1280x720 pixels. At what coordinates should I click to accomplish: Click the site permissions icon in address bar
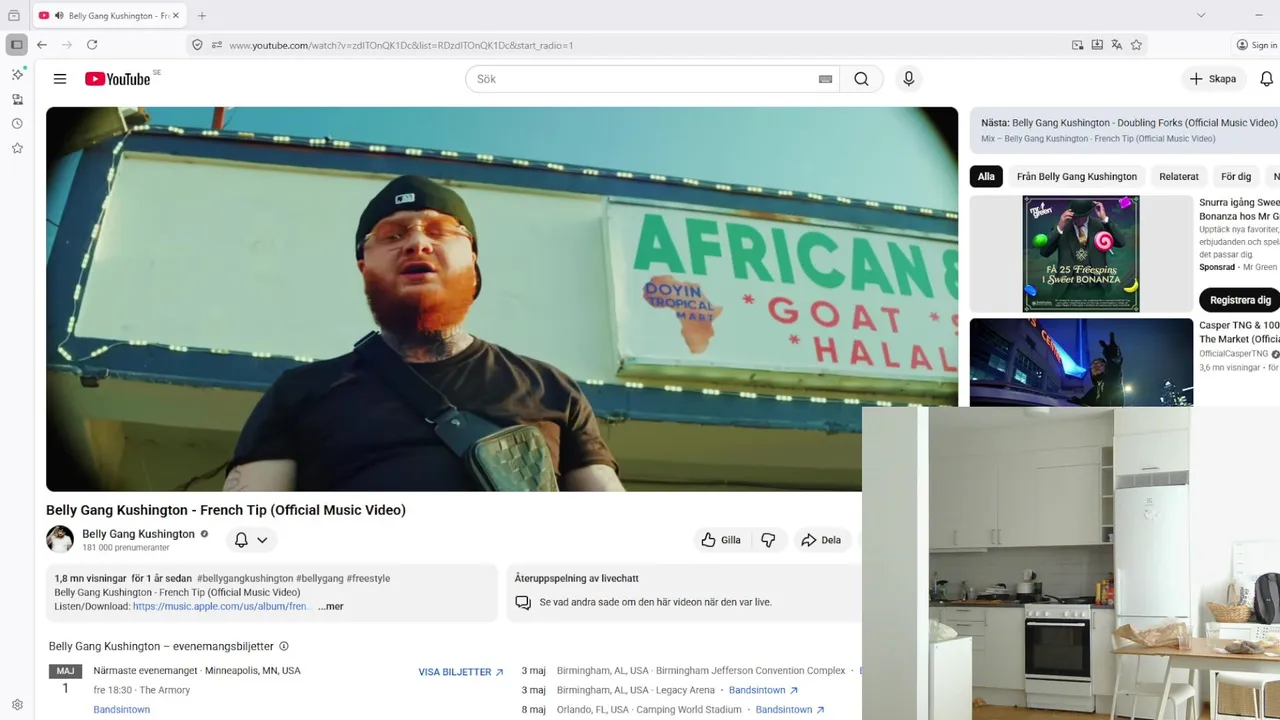click(216, 45)
